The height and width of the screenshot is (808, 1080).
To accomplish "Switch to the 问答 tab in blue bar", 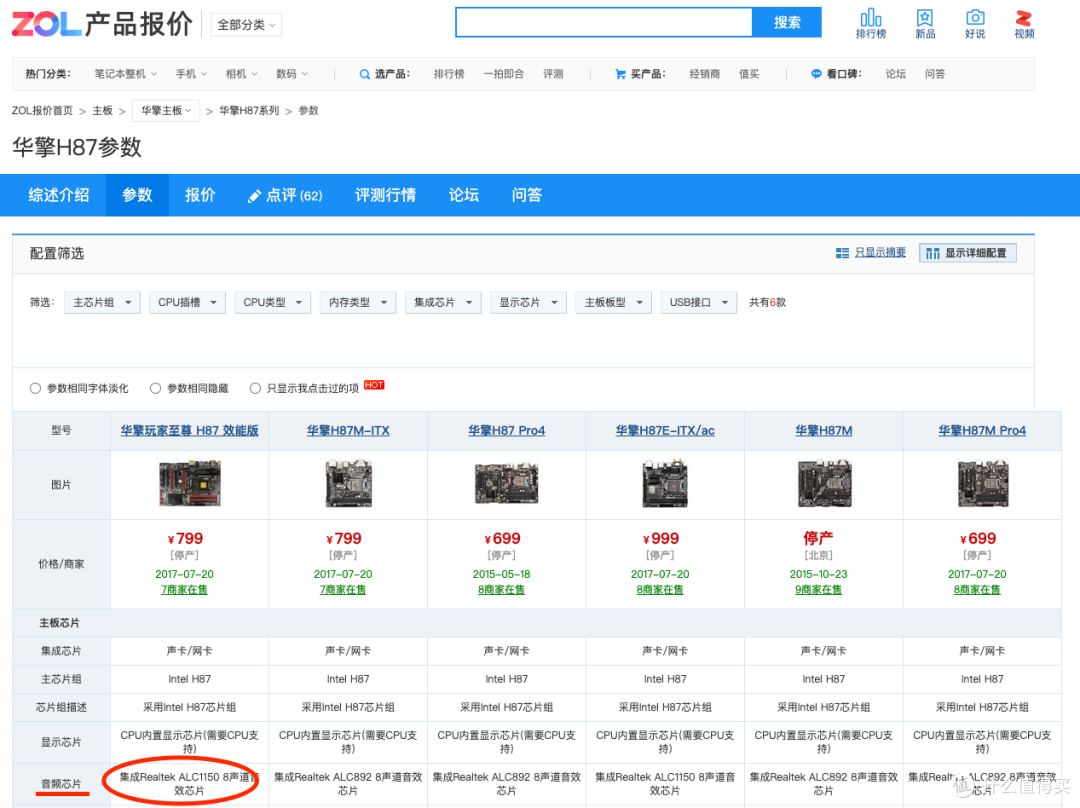I will click(526, 196).
